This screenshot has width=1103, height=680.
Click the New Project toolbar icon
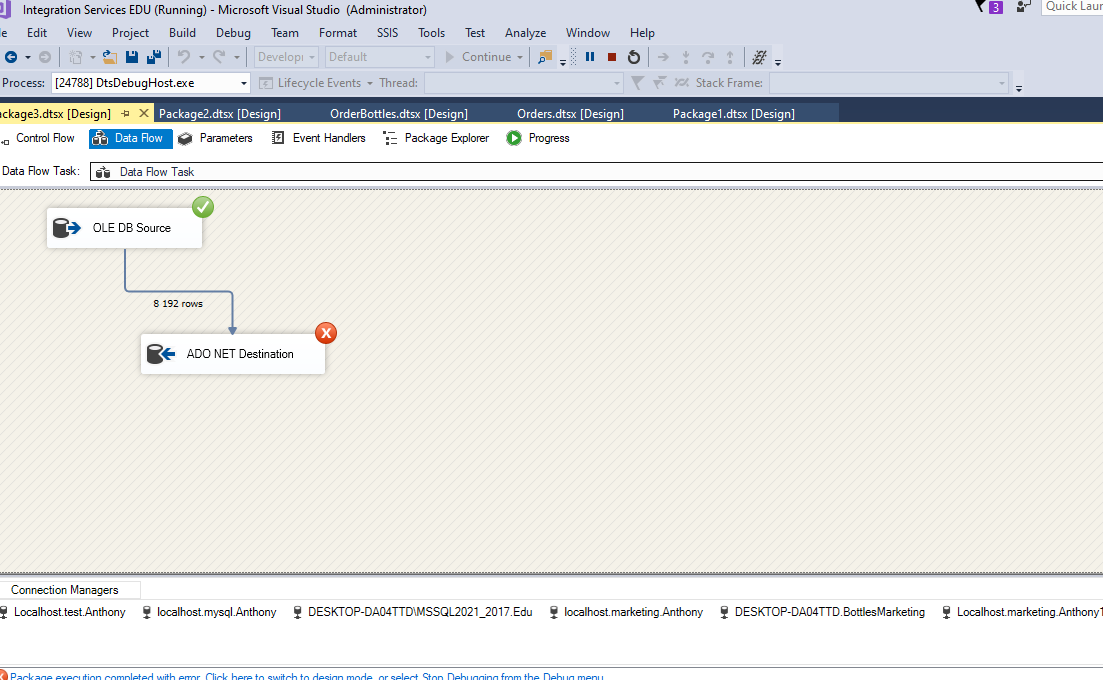click(75, 57)
